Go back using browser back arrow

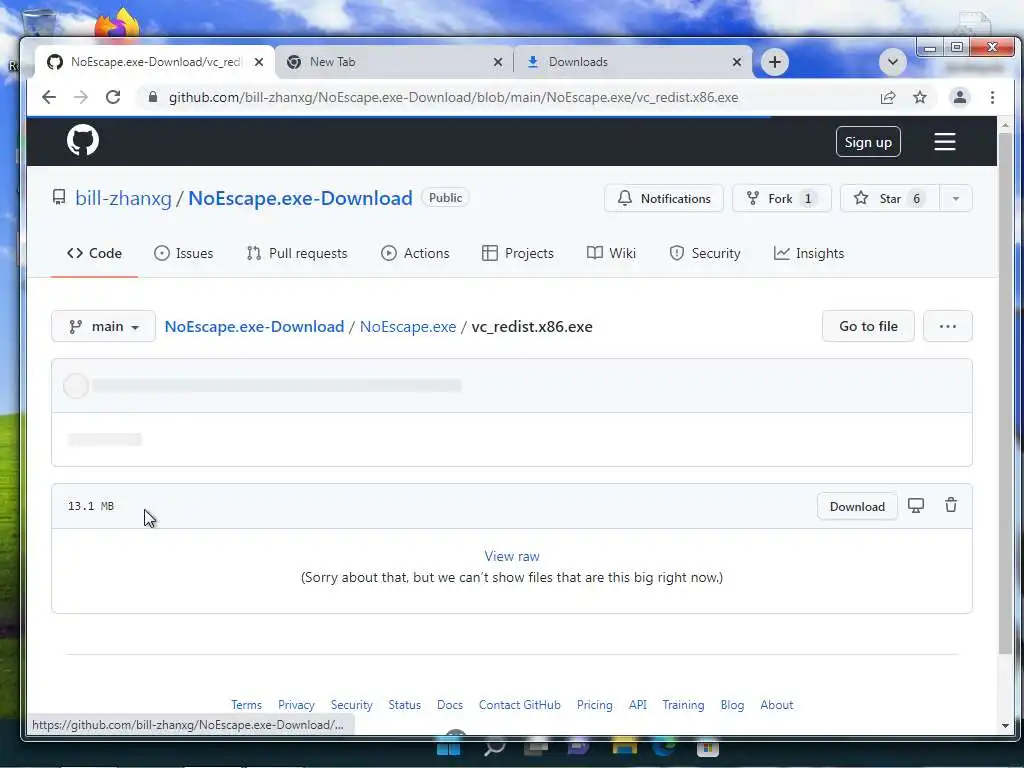click(49, 97)
